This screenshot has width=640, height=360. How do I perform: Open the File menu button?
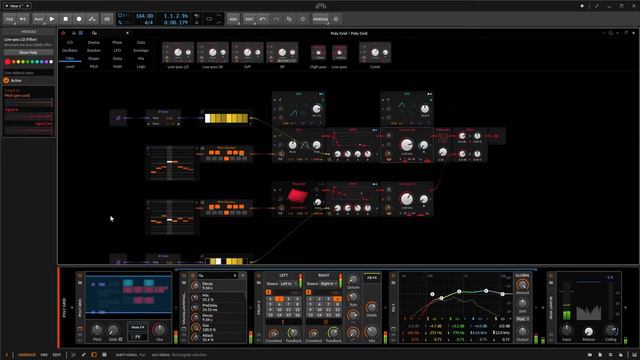(9, 19)
